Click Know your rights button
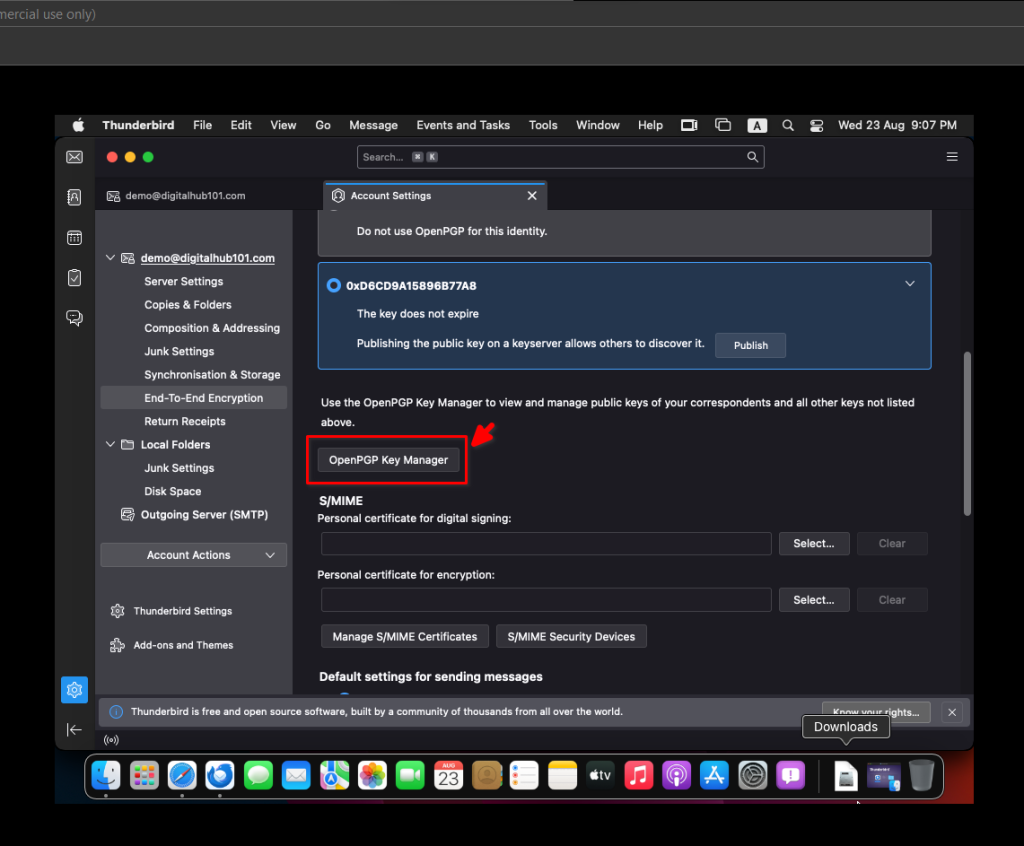Viewport: 1024px width, 846px height. coord(876,712)
